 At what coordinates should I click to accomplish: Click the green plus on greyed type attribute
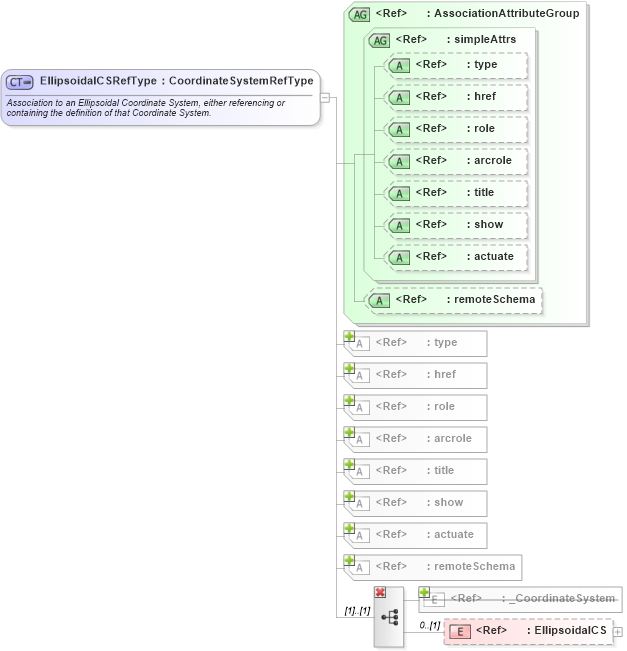(x=349, y=336)
